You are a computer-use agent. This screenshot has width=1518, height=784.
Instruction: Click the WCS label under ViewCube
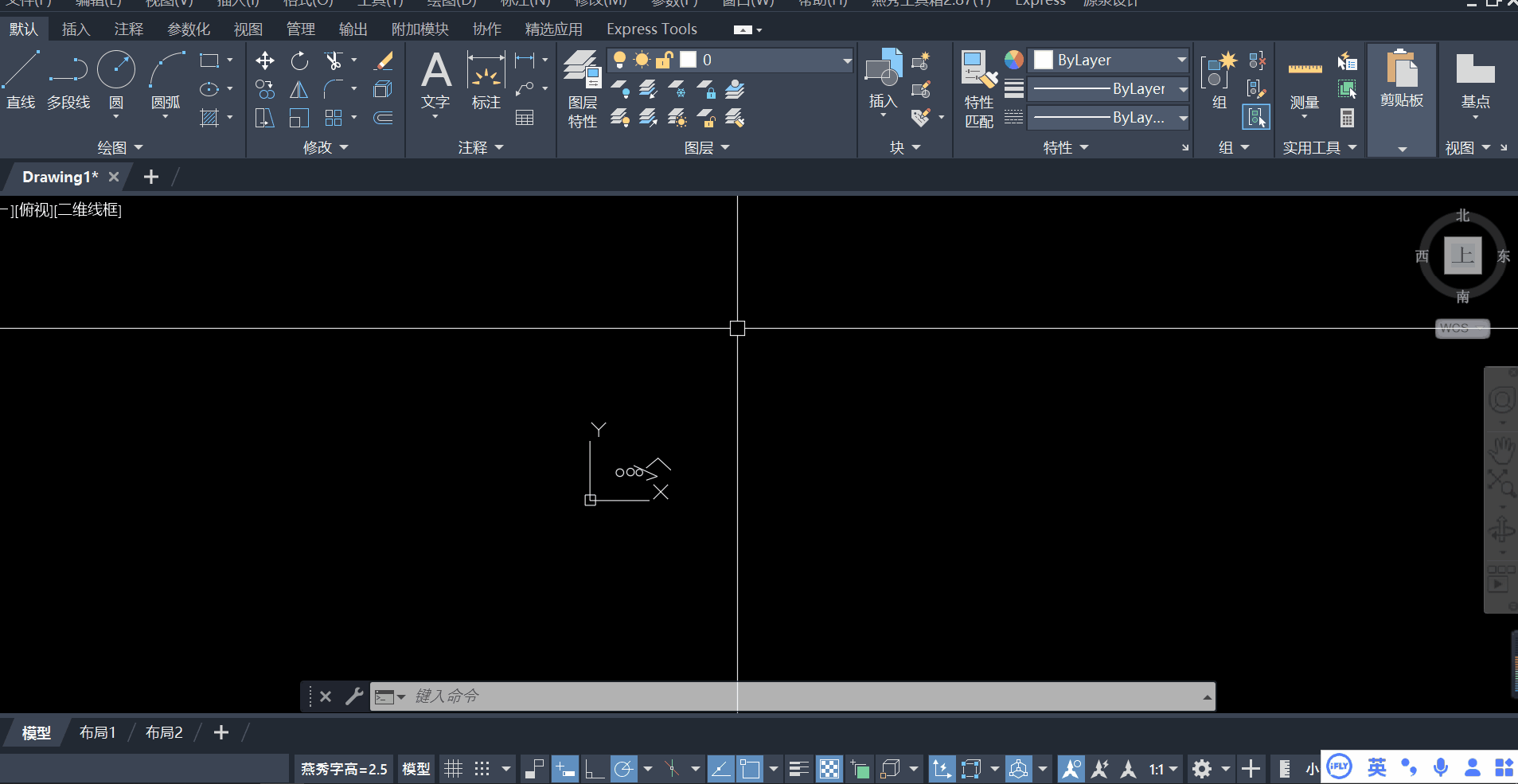[1462, 328]
